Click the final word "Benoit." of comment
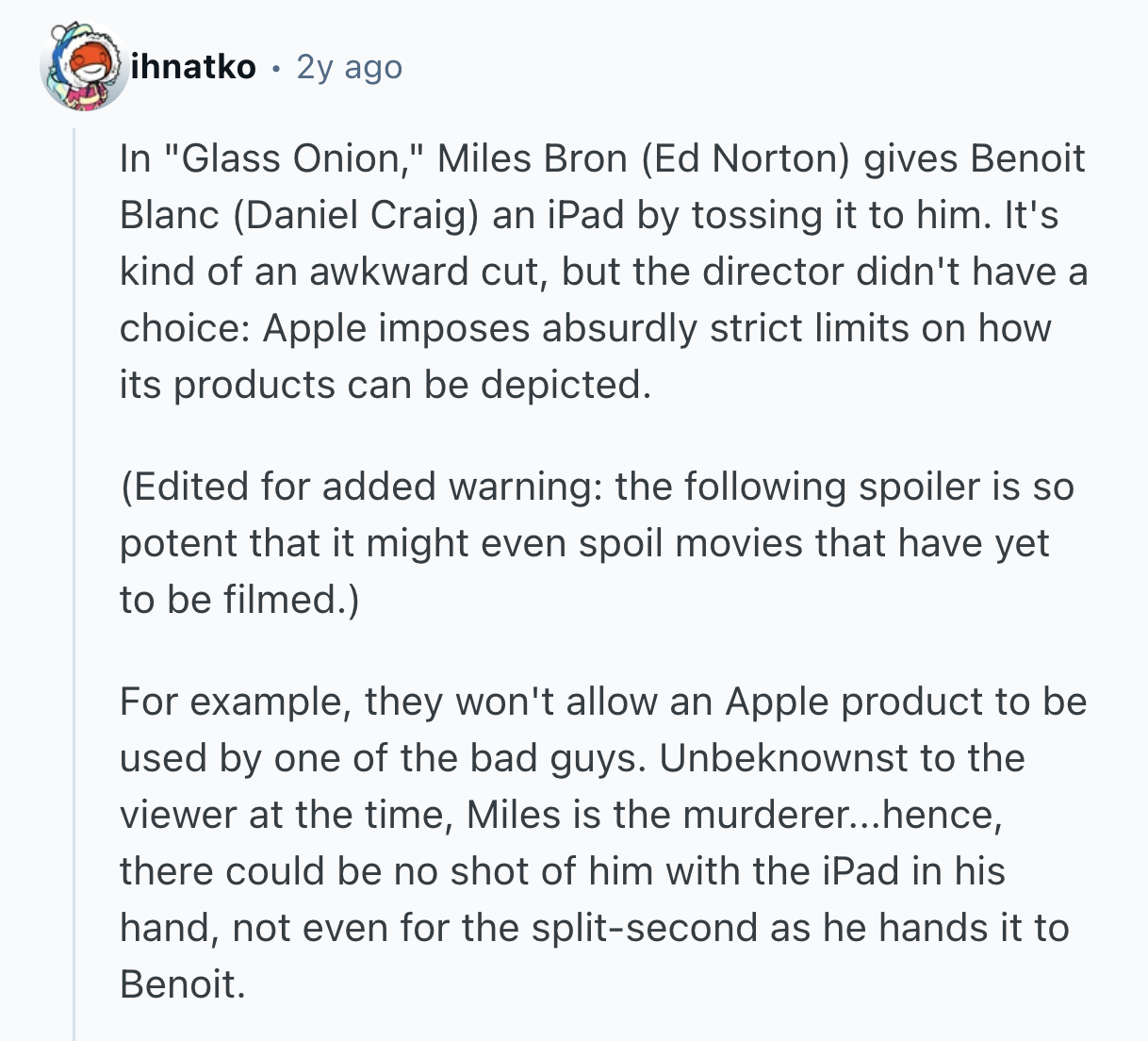Image resolution: width=1148 pixels, height=1041 pixels. tap(182, 984)
